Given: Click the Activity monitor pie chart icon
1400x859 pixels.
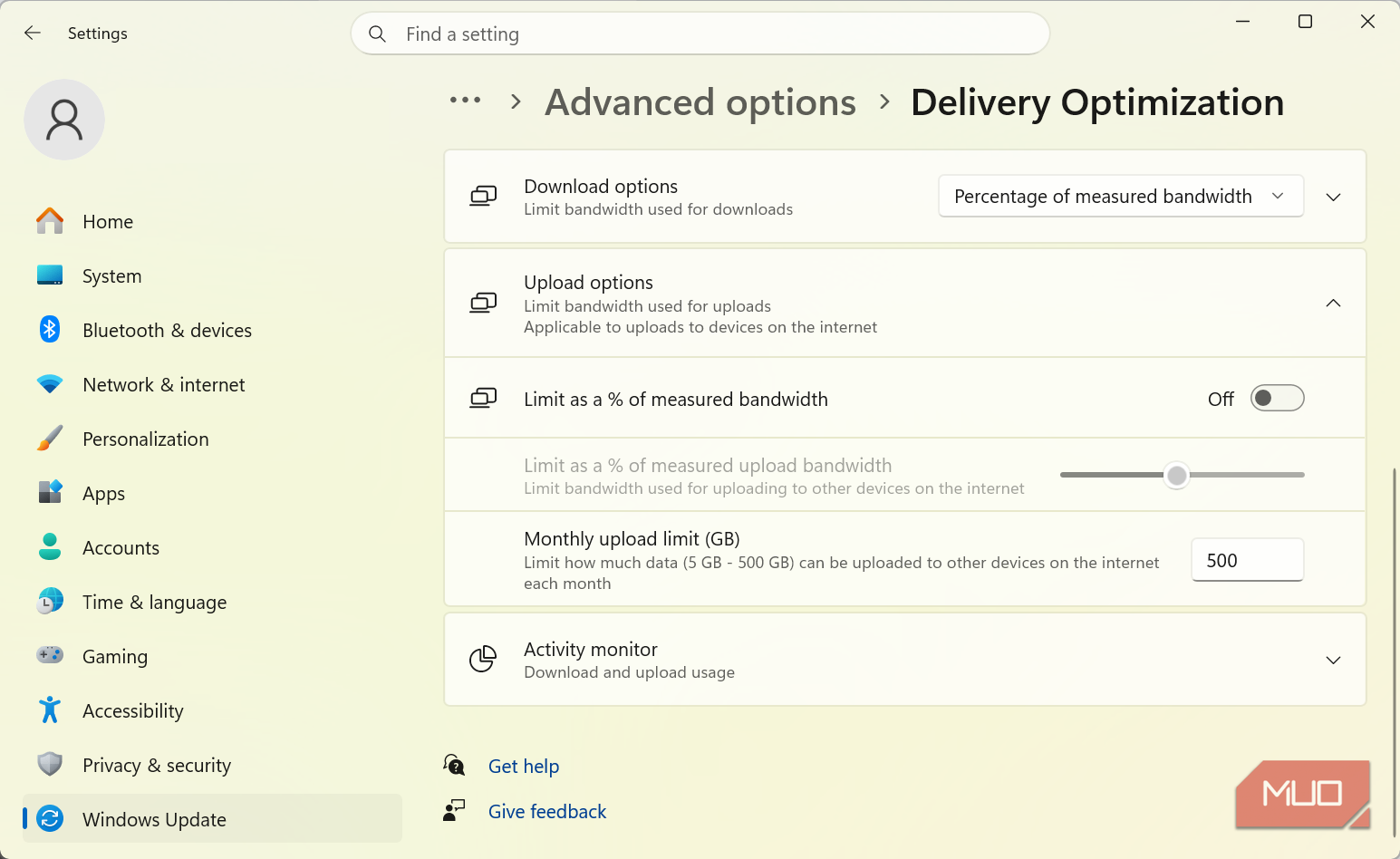Looking at the screenshot, I should [483, 660].
